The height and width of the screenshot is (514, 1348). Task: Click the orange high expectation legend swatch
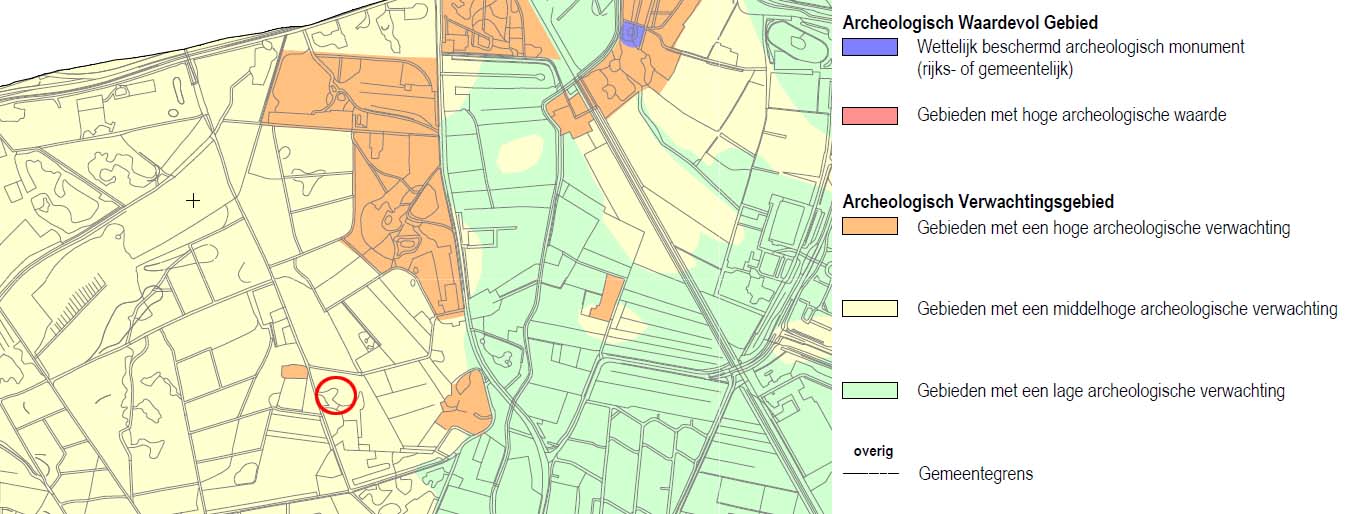point(870,228)
